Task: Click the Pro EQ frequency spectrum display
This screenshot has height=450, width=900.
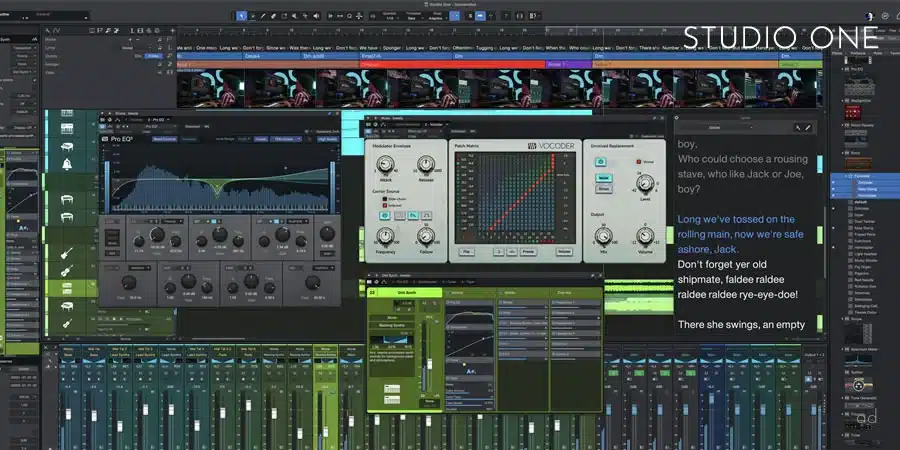Action: click(218, 181)
